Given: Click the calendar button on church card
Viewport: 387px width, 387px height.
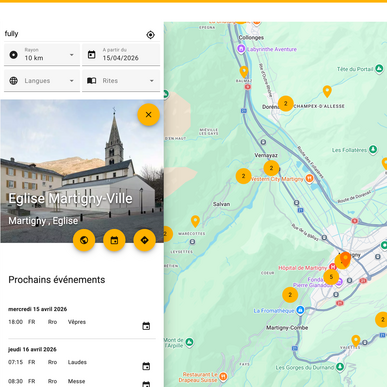Looking at the screenshot, I should pyautogui.click(x=114, y=240).
